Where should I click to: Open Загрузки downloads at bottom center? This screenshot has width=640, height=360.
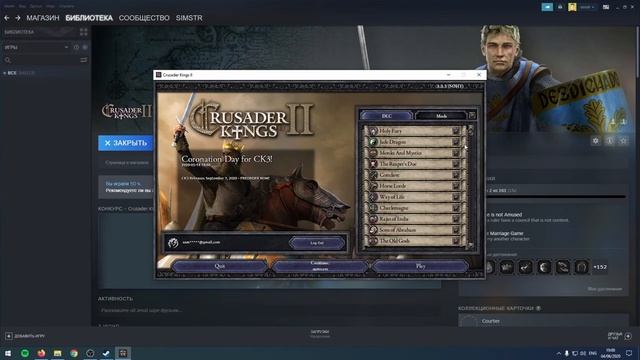click(x=320, y=334)
